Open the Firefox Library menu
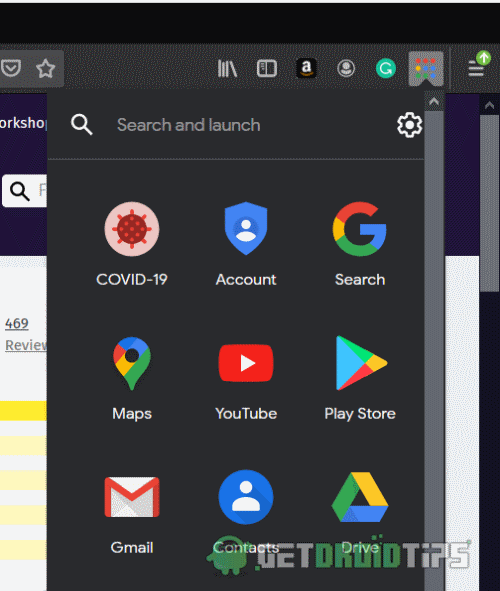Screen dimensions: 500x591 coord(227,69)
